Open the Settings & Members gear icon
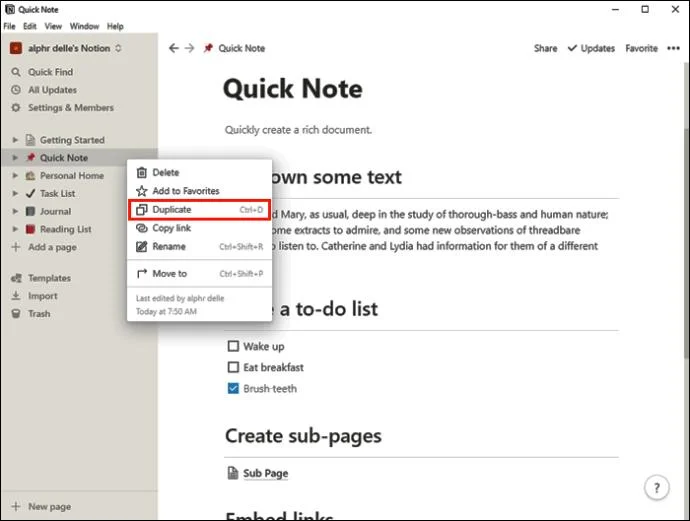 16,107
